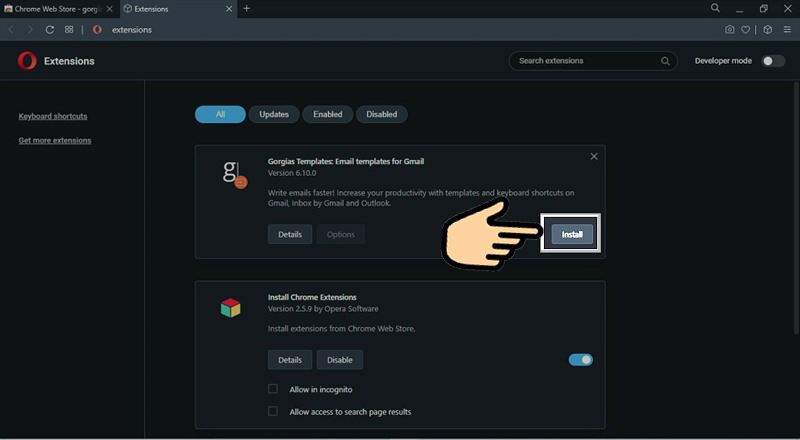The width and height of the screenshot is (800, 440).
Task: Switch to the Extensions browser tab
Action: pos(179,9)
